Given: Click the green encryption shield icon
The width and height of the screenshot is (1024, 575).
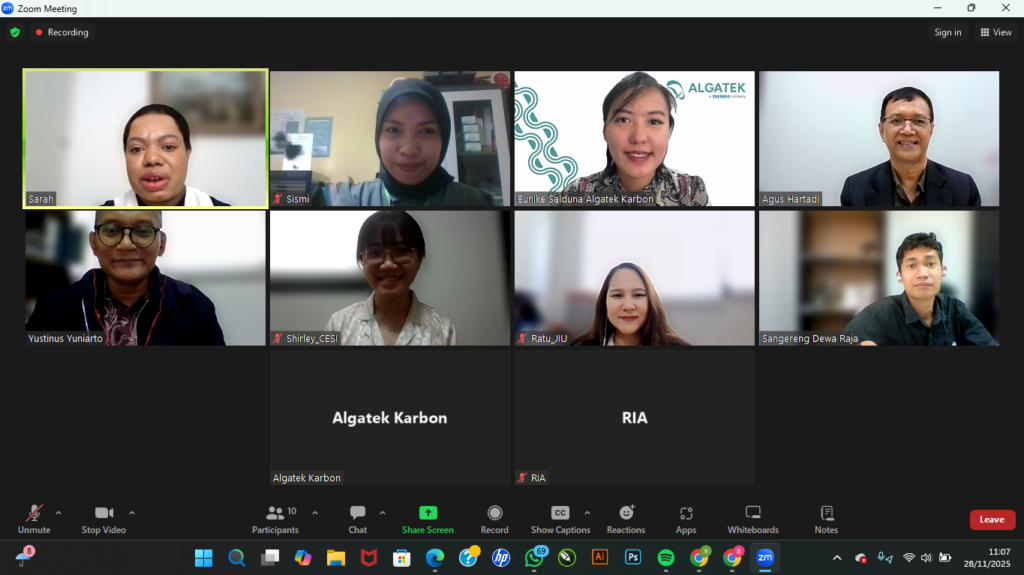Looking at the screenshot, I should click(15, 32).
